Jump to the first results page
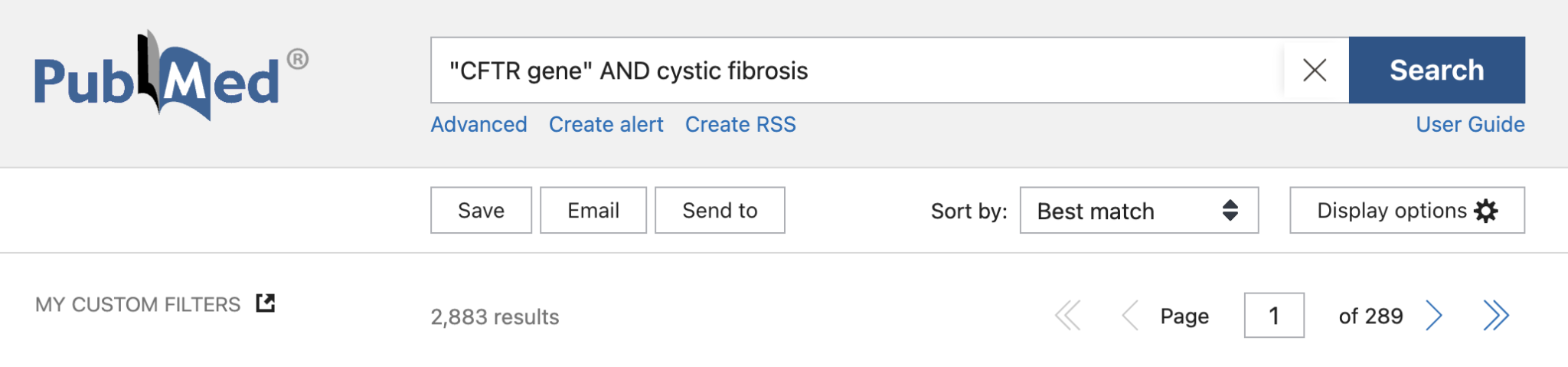The height and width of the screenshot is (367, 1568). [1068, 316]
